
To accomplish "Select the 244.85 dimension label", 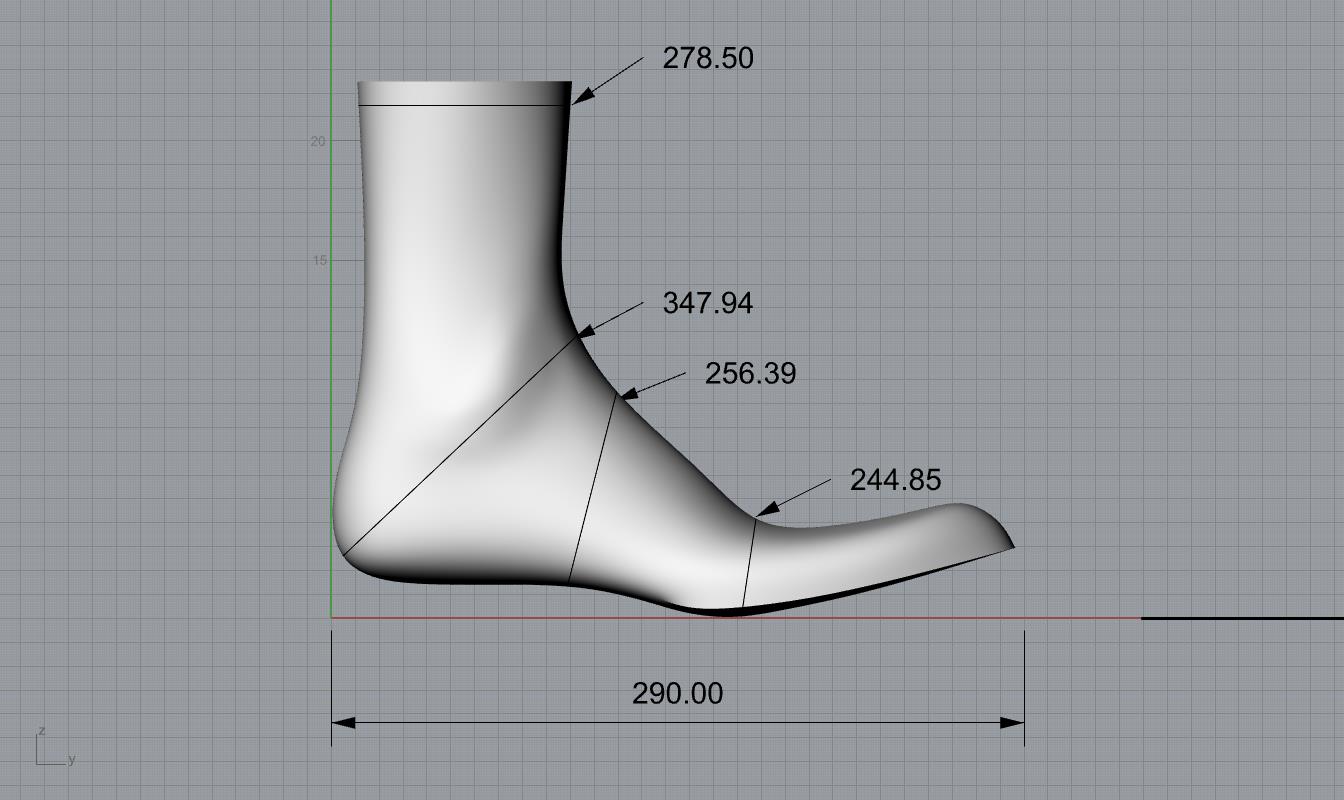I will [895, 480].
